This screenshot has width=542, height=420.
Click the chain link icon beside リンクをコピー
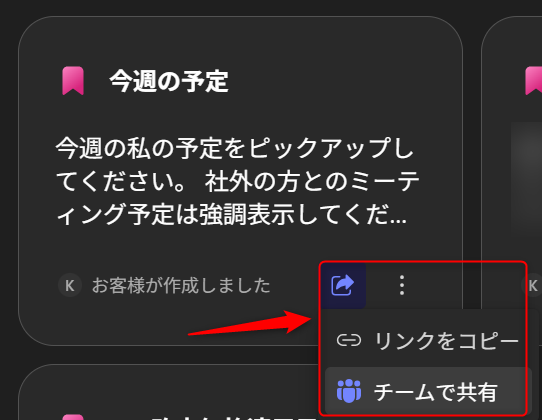coord(349,340)
